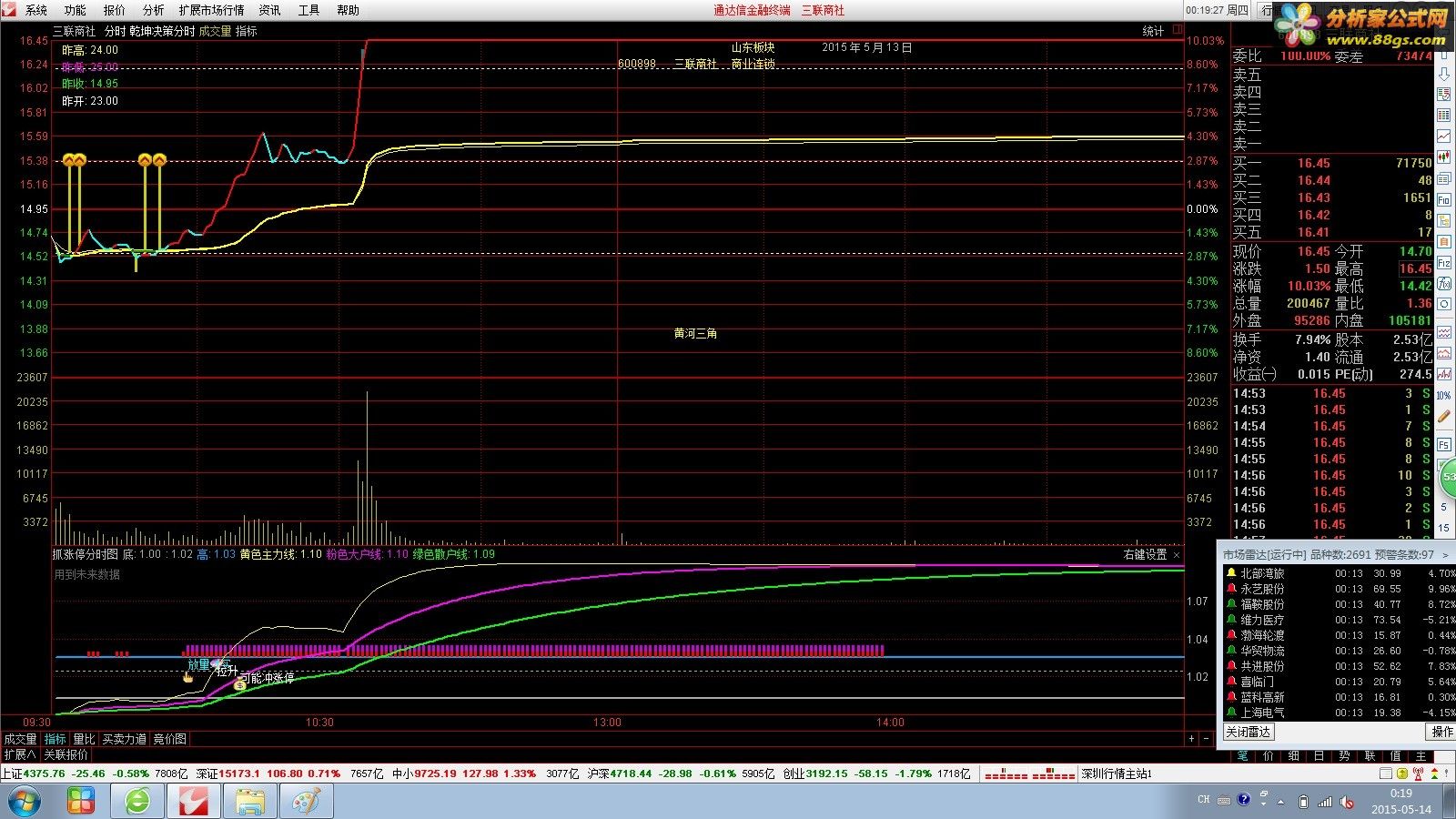Screen dimensions: 1456x819
Task: Click the 操作 button in radar panel
Action: pos(1441,732)
